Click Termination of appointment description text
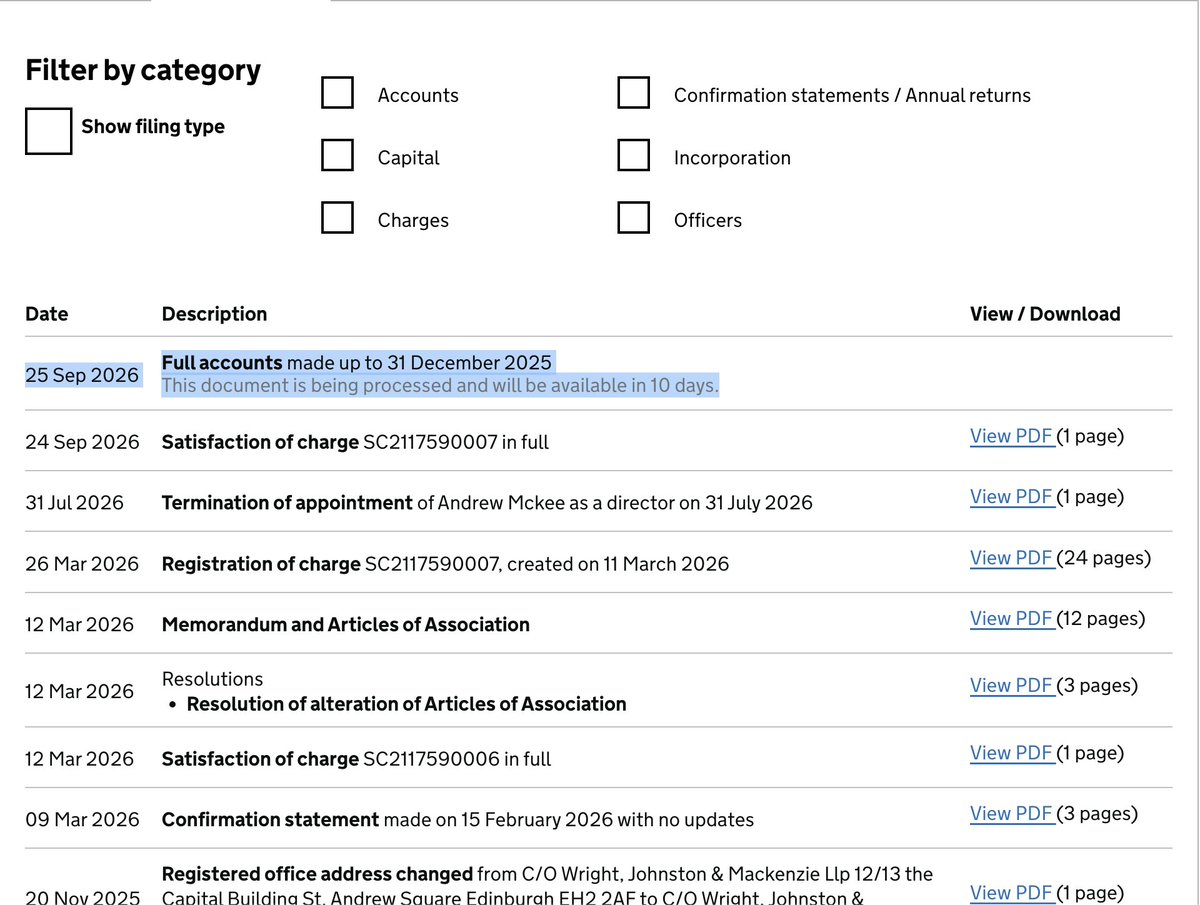Image resolution: width=1200 pixels, height=905 pixels. pos(487,503)
